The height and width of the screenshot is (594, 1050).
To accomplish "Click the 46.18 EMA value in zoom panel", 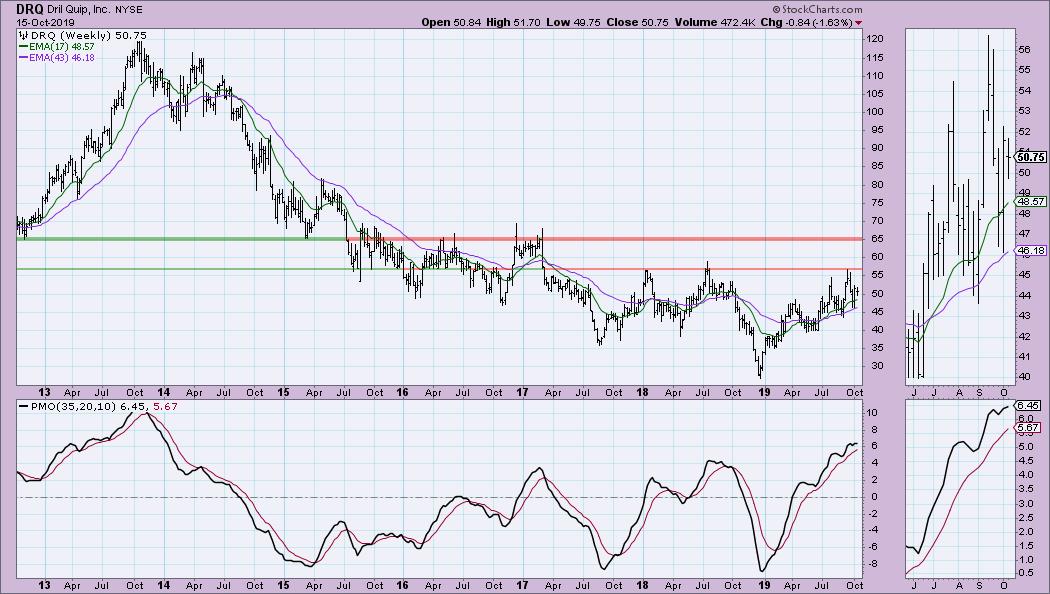I will 1029,250.
